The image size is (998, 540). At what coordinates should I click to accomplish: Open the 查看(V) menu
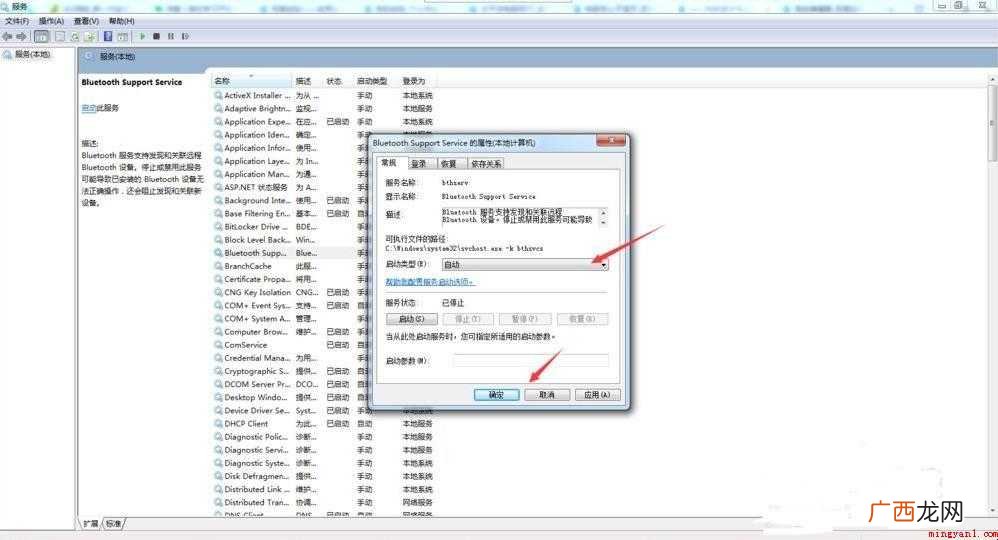tap(86, 21)
